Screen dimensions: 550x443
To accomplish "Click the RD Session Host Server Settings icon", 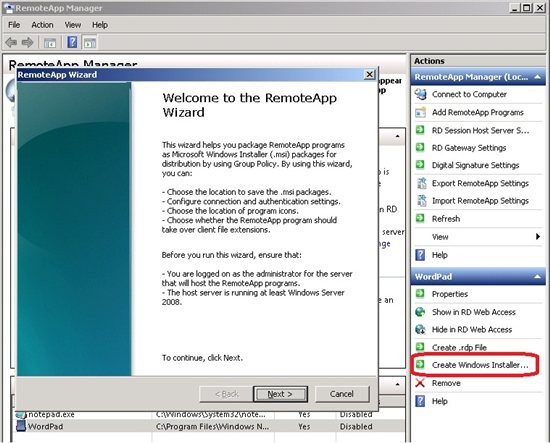I will [420, 130].
